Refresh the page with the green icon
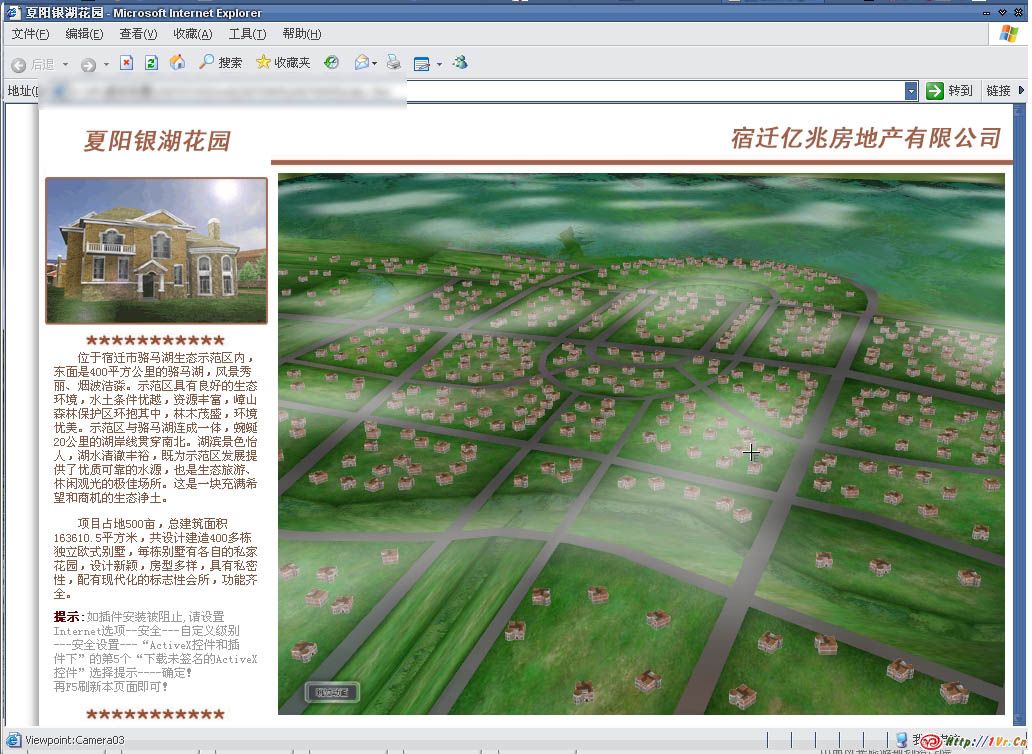 (151, 63)
